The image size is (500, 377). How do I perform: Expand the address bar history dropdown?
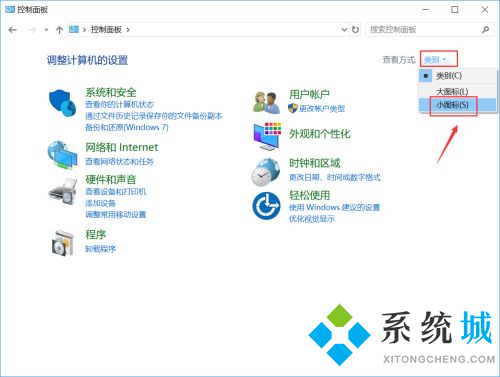[344, 30]
